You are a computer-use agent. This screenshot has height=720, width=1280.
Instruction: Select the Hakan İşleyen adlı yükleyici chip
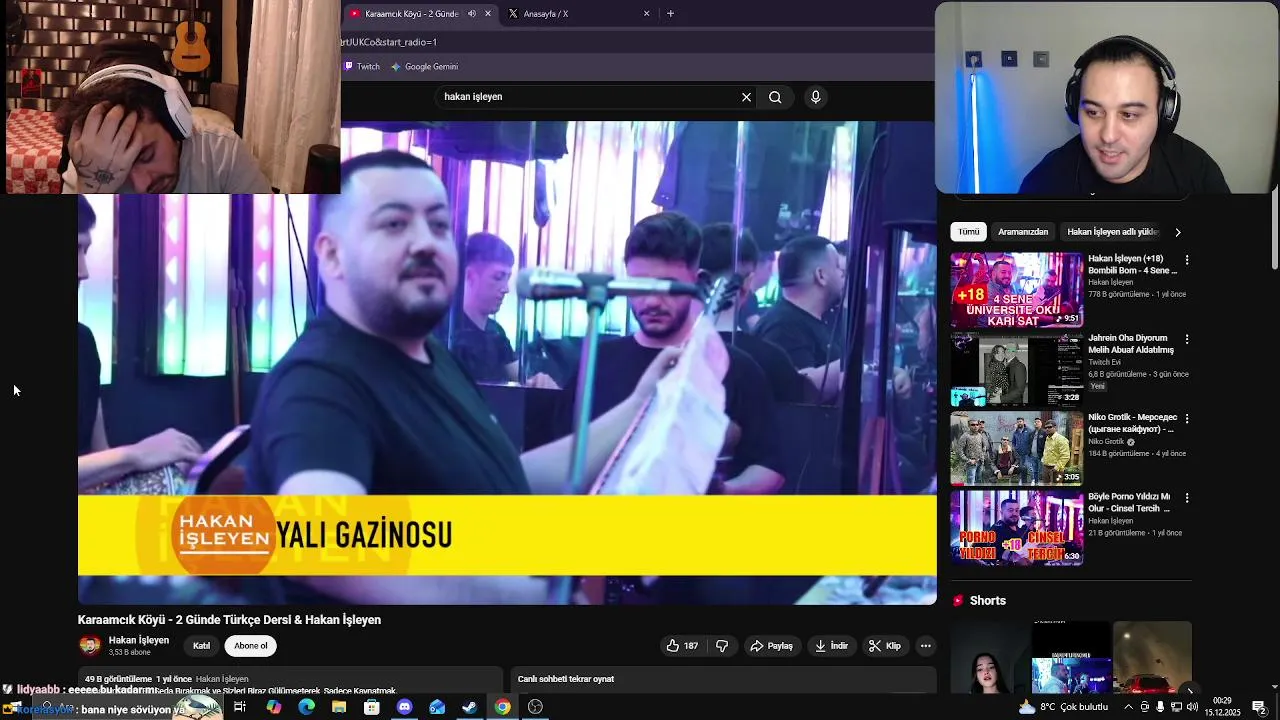pos(1112,232)
